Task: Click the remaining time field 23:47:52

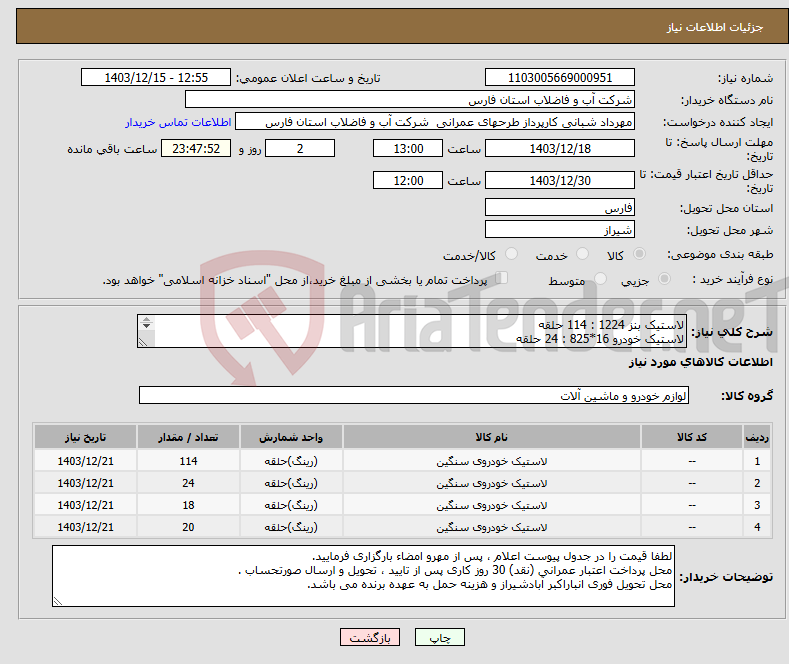Action: tap(196, 148)
